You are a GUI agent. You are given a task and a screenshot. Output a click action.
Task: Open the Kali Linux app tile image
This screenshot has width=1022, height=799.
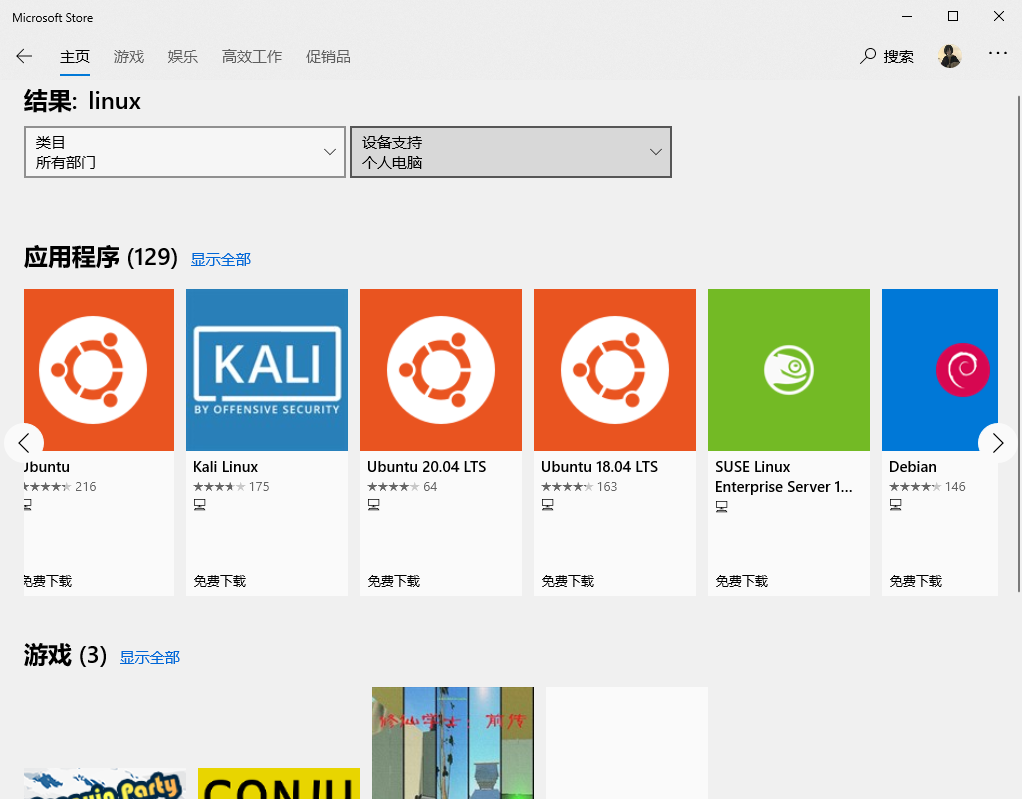267,370
